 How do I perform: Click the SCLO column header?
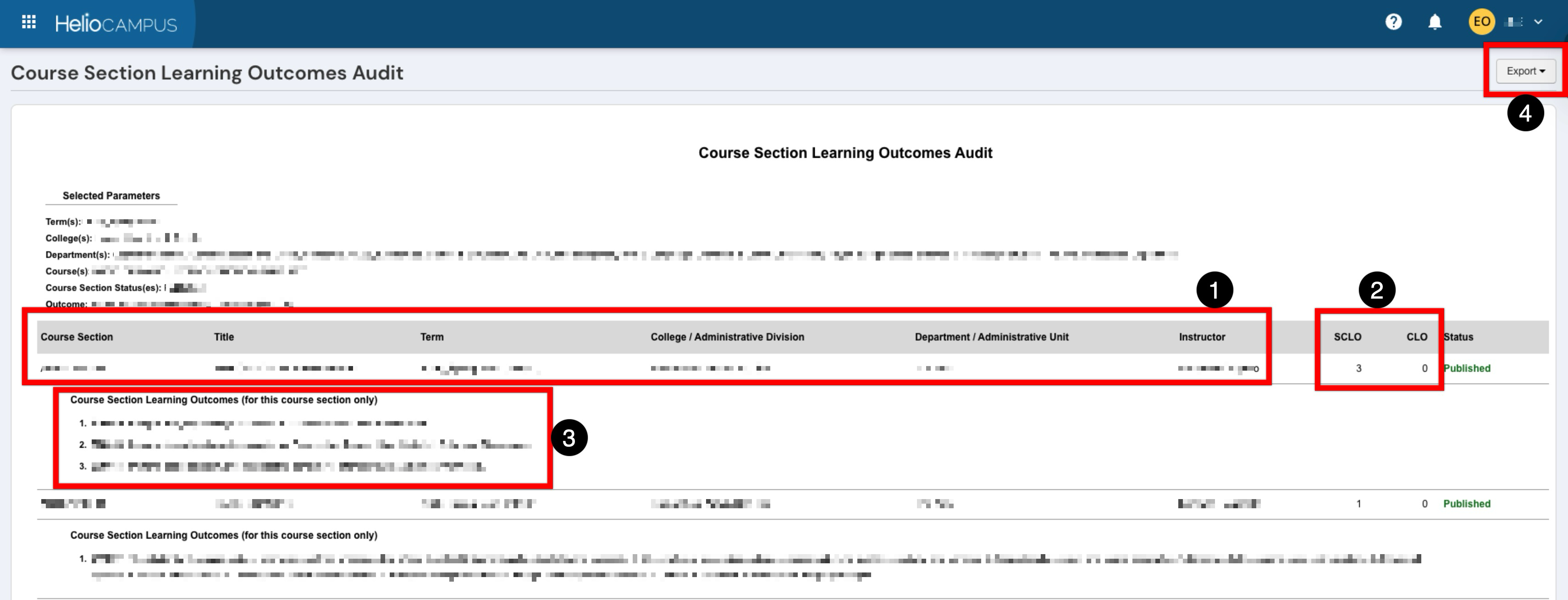[1347, 337]
